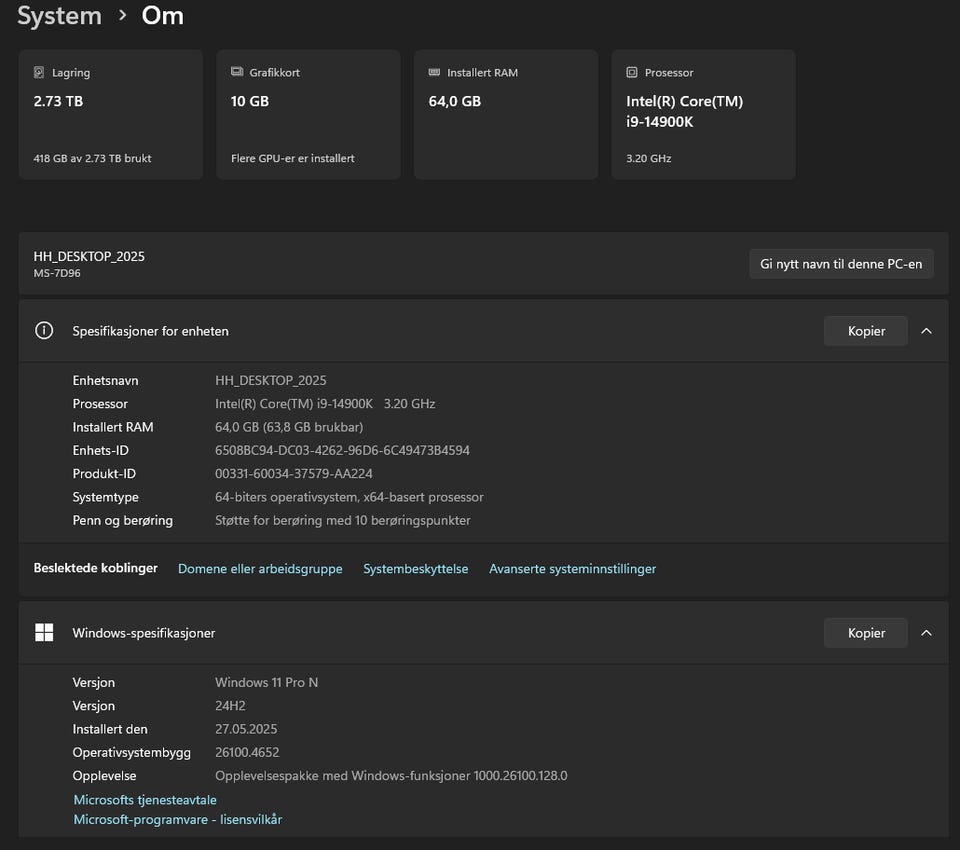Click the RAM icon on Installert RAM card

[x=434, y=73]
